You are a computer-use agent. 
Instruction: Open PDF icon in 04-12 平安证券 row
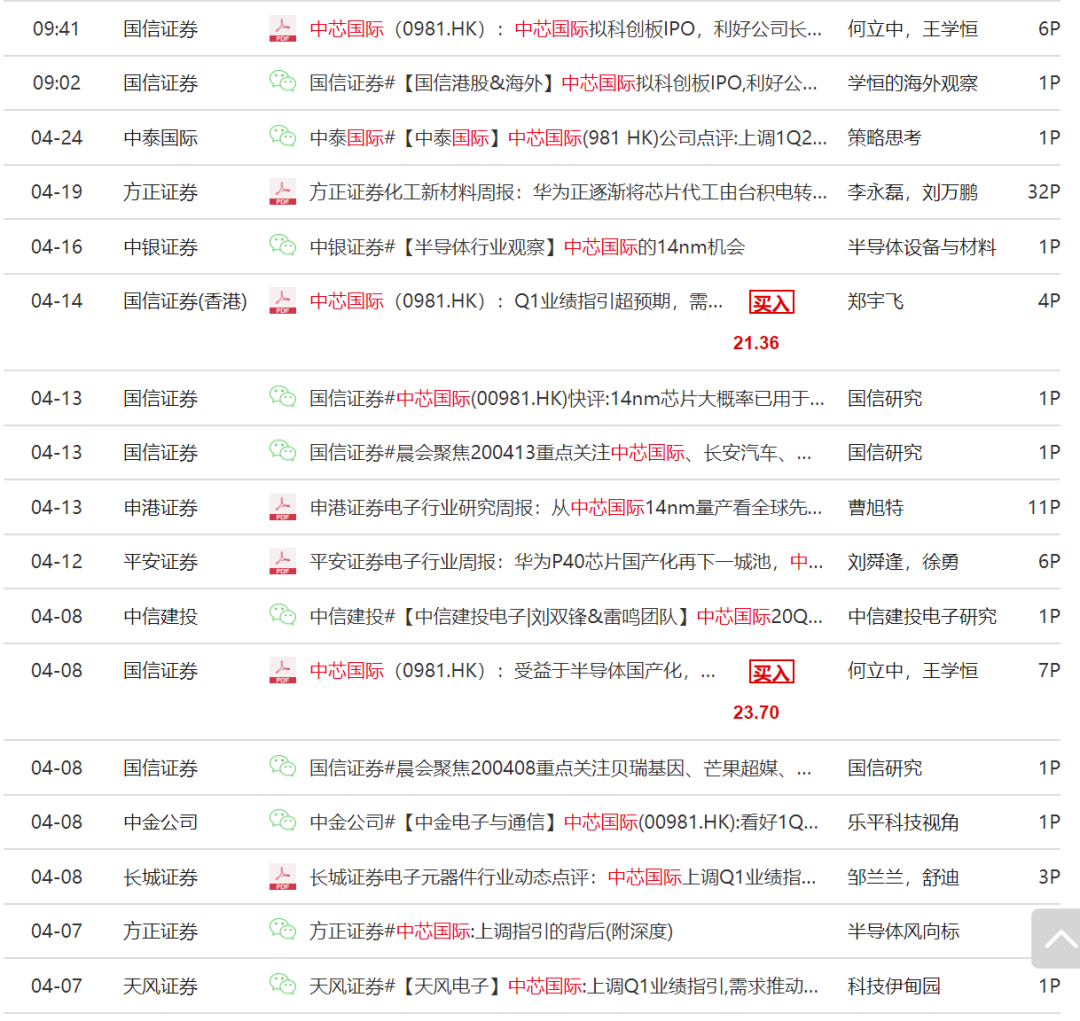click(x=282, y=561)
